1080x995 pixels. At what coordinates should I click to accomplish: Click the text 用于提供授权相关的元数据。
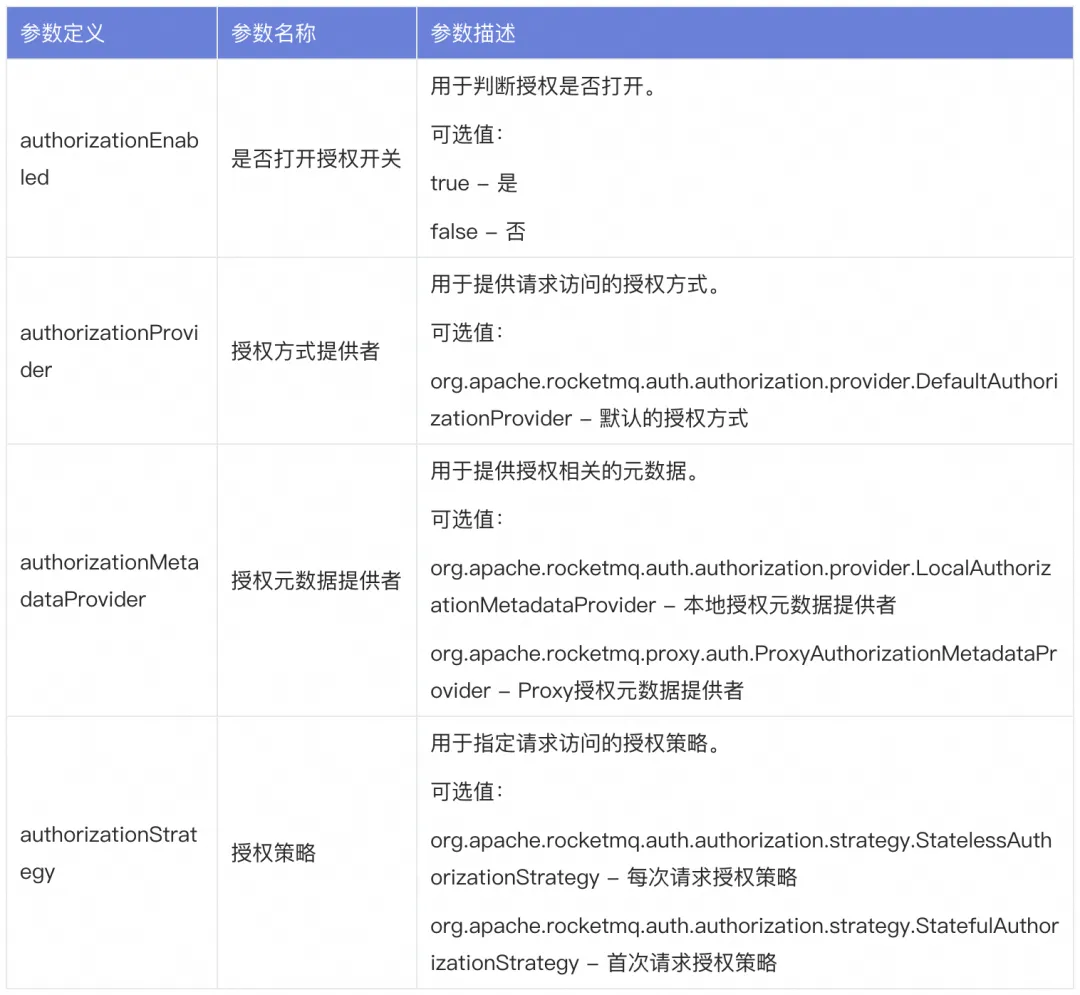[x=565, y=471]
